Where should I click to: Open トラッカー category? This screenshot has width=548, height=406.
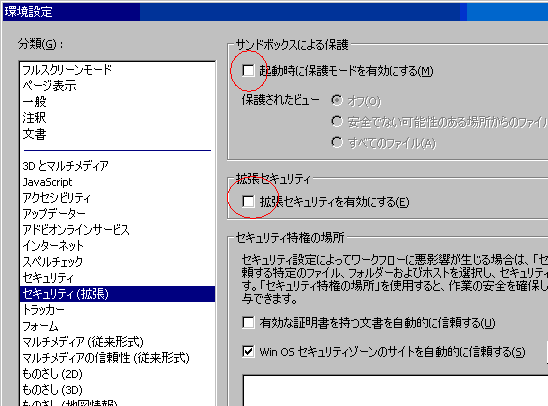click(x=117, y=310)
